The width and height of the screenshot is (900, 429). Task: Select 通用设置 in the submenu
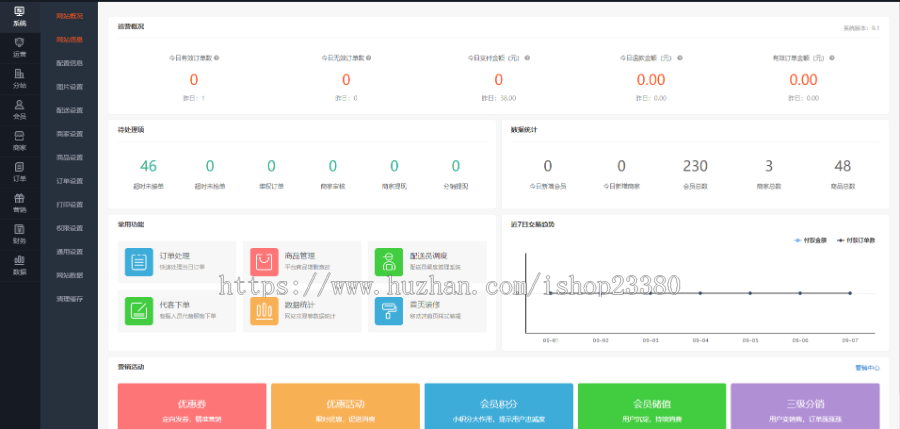69,252
